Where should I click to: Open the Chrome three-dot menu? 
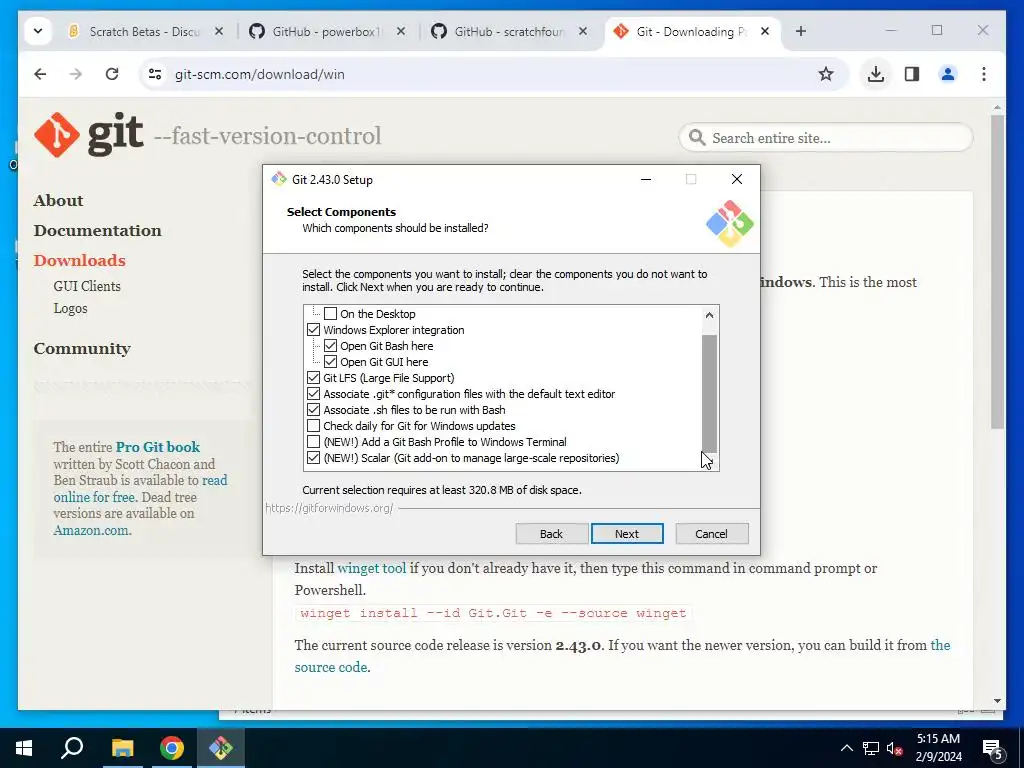pos(984,74)
